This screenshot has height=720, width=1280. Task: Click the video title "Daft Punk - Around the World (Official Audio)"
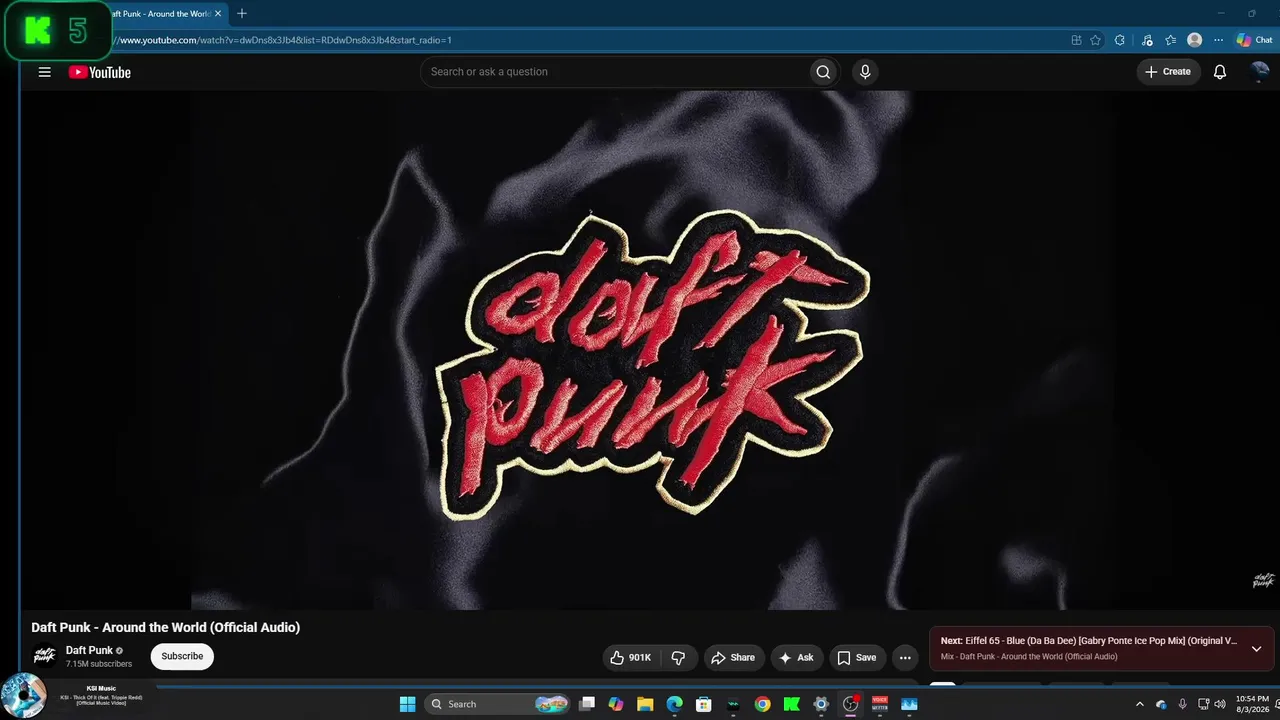166,628
